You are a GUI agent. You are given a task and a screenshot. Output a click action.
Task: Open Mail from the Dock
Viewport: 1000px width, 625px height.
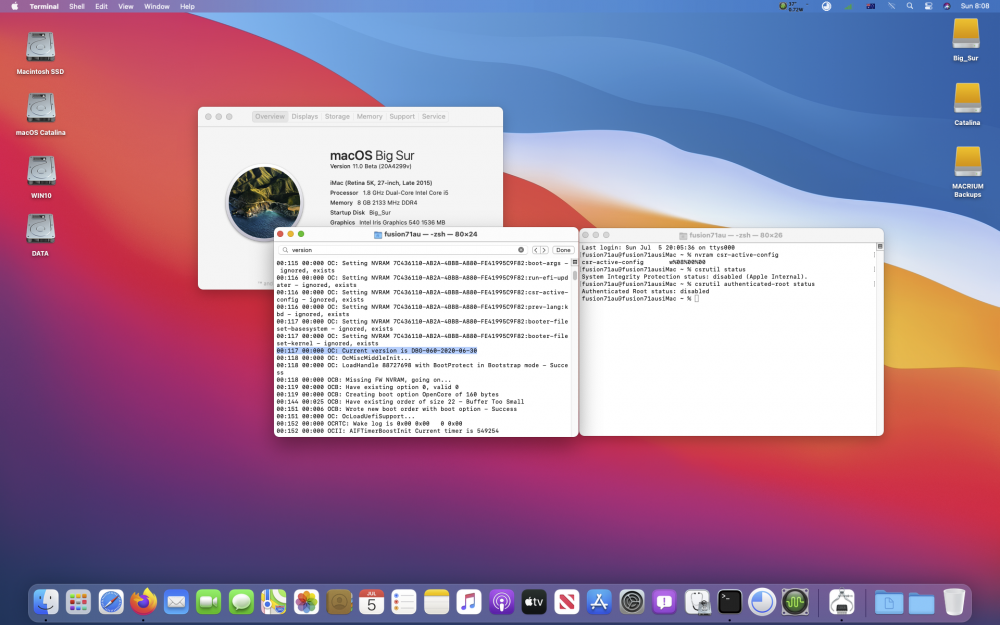(176, 601)
